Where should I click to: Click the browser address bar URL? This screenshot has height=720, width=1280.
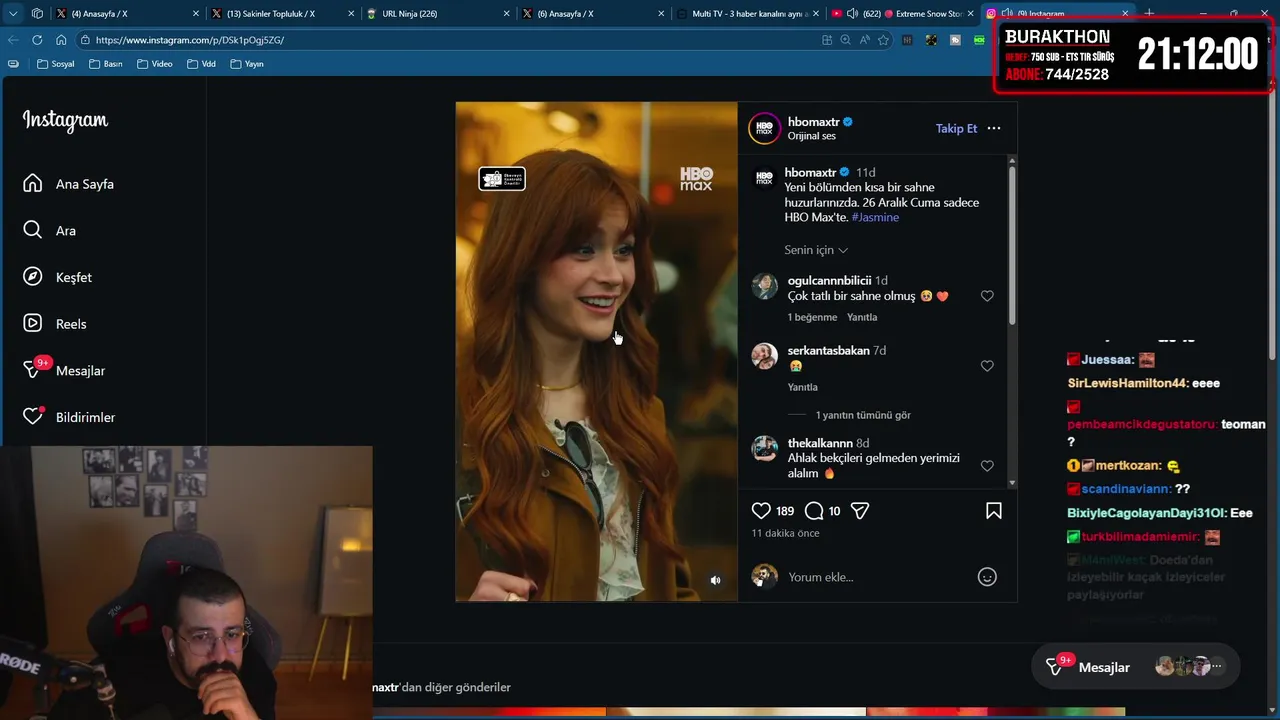(x=190, y=40)
